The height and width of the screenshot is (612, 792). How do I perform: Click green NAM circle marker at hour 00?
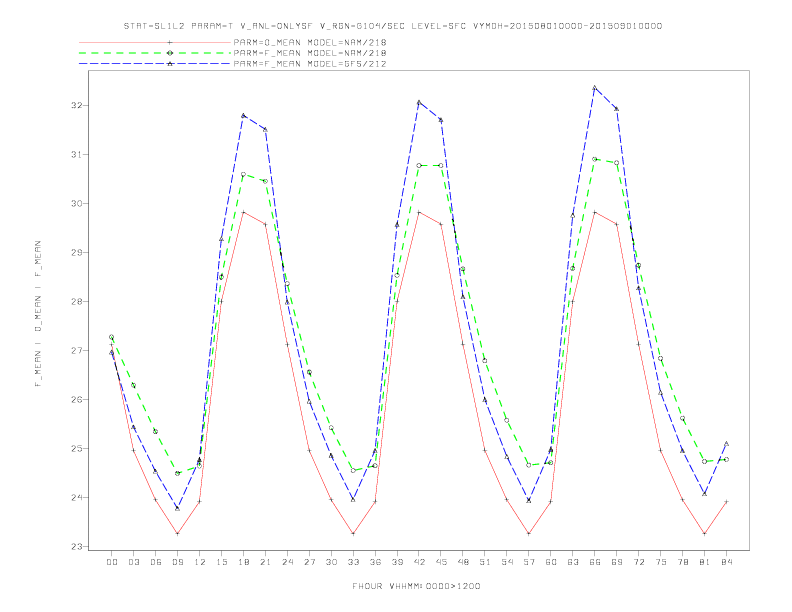(112, 337)
